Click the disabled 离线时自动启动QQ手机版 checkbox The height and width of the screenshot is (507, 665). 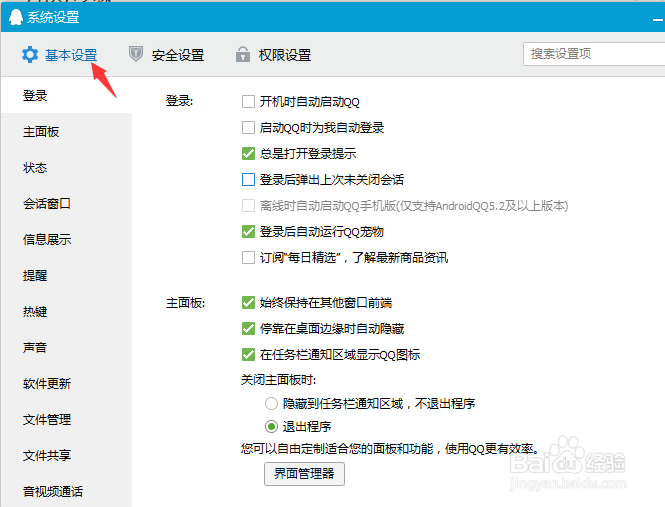248,206
